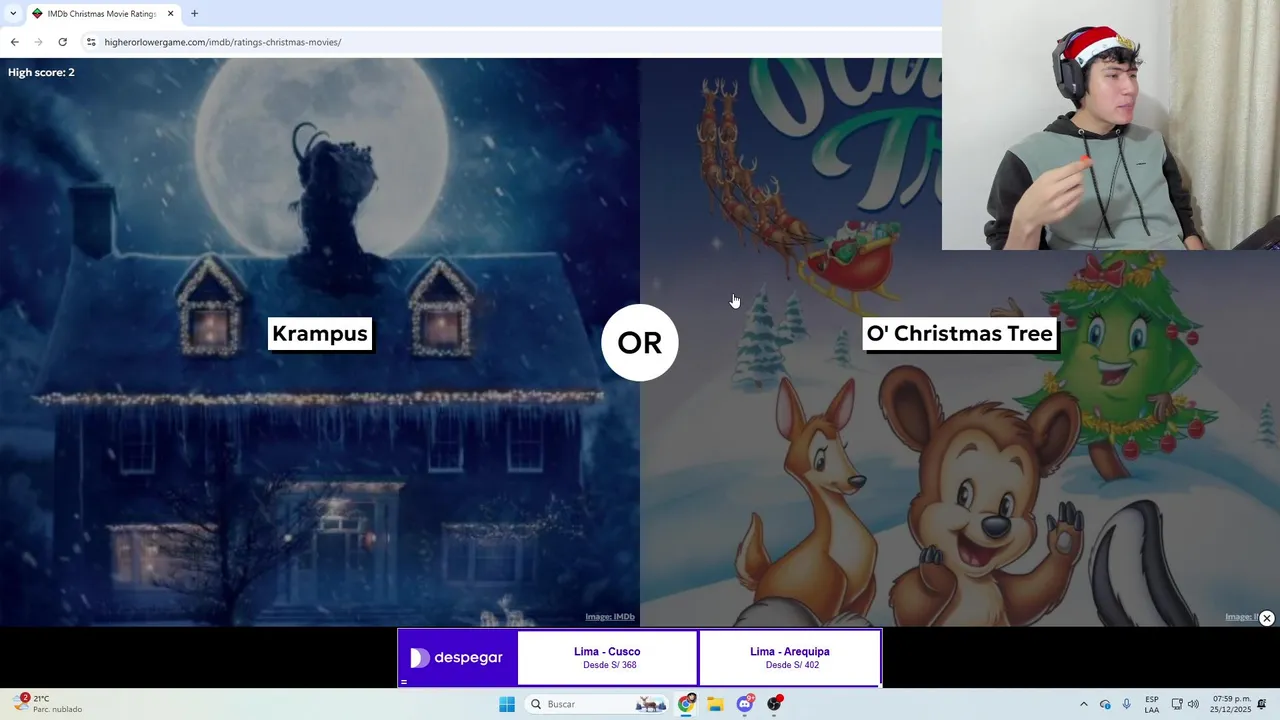
Task: Open the despegar ad logo
Action: pos(457,658)
